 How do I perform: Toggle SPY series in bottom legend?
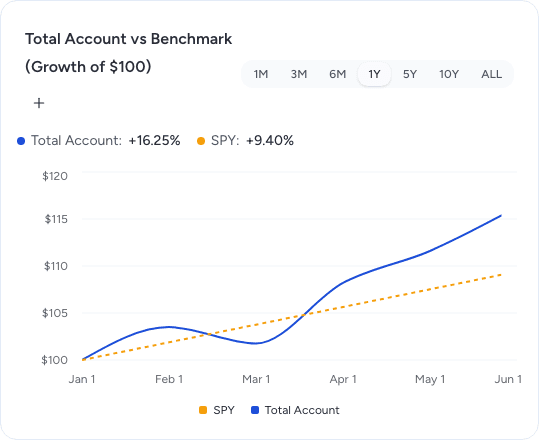[217, 410]
